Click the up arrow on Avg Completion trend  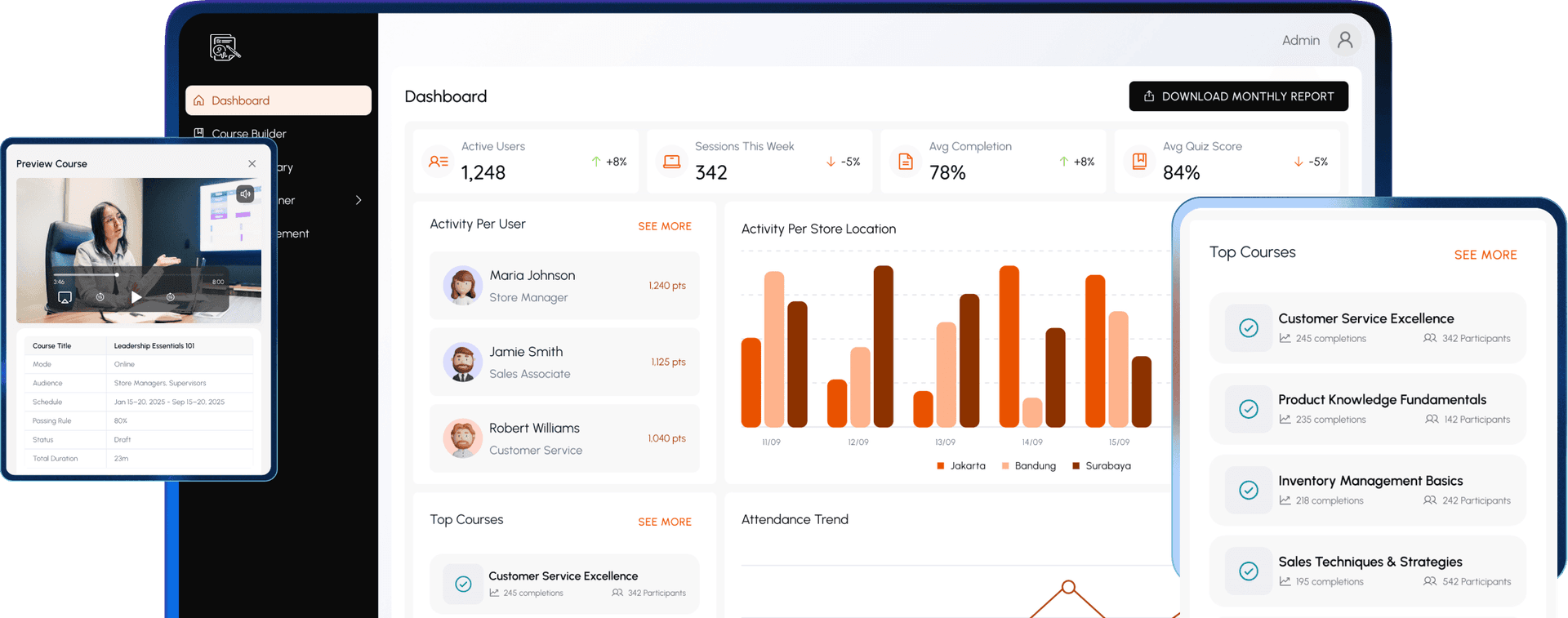pos(1063,162)
